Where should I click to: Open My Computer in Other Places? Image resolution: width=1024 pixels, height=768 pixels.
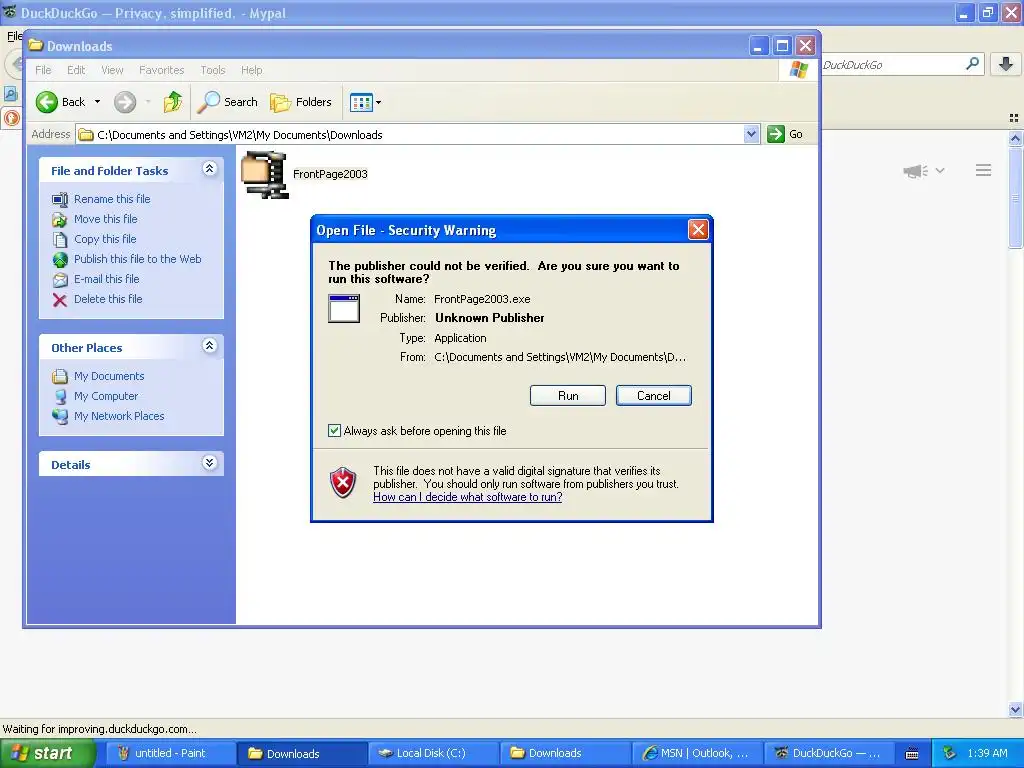point(106,396)
